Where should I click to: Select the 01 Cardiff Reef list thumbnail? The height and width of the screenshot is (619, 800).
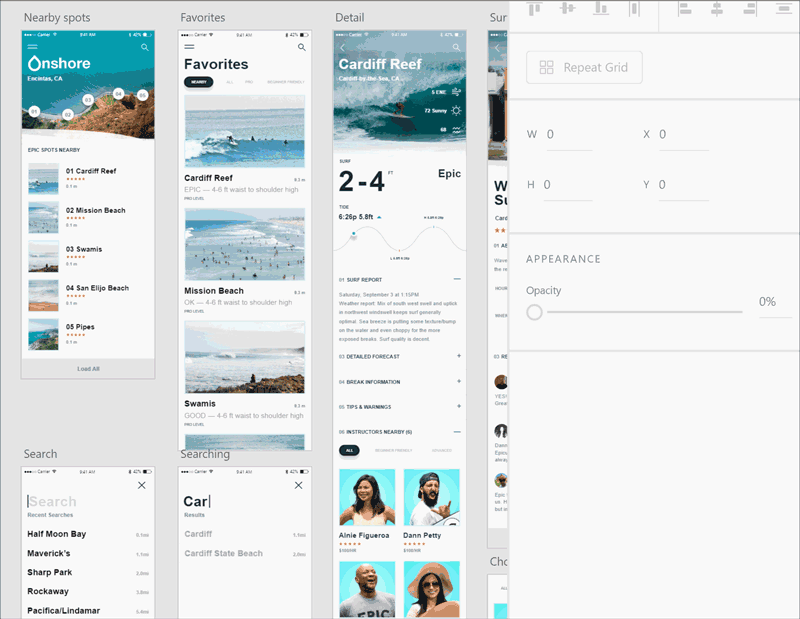[x=43, y=179]
